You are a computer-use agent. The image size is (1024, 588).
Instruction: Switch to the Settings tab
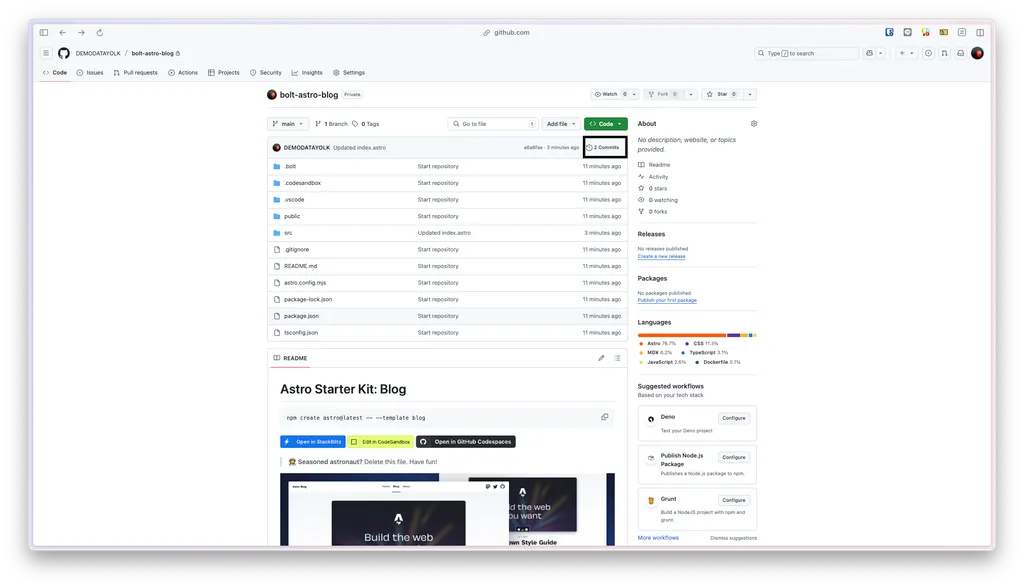[349, 73]
